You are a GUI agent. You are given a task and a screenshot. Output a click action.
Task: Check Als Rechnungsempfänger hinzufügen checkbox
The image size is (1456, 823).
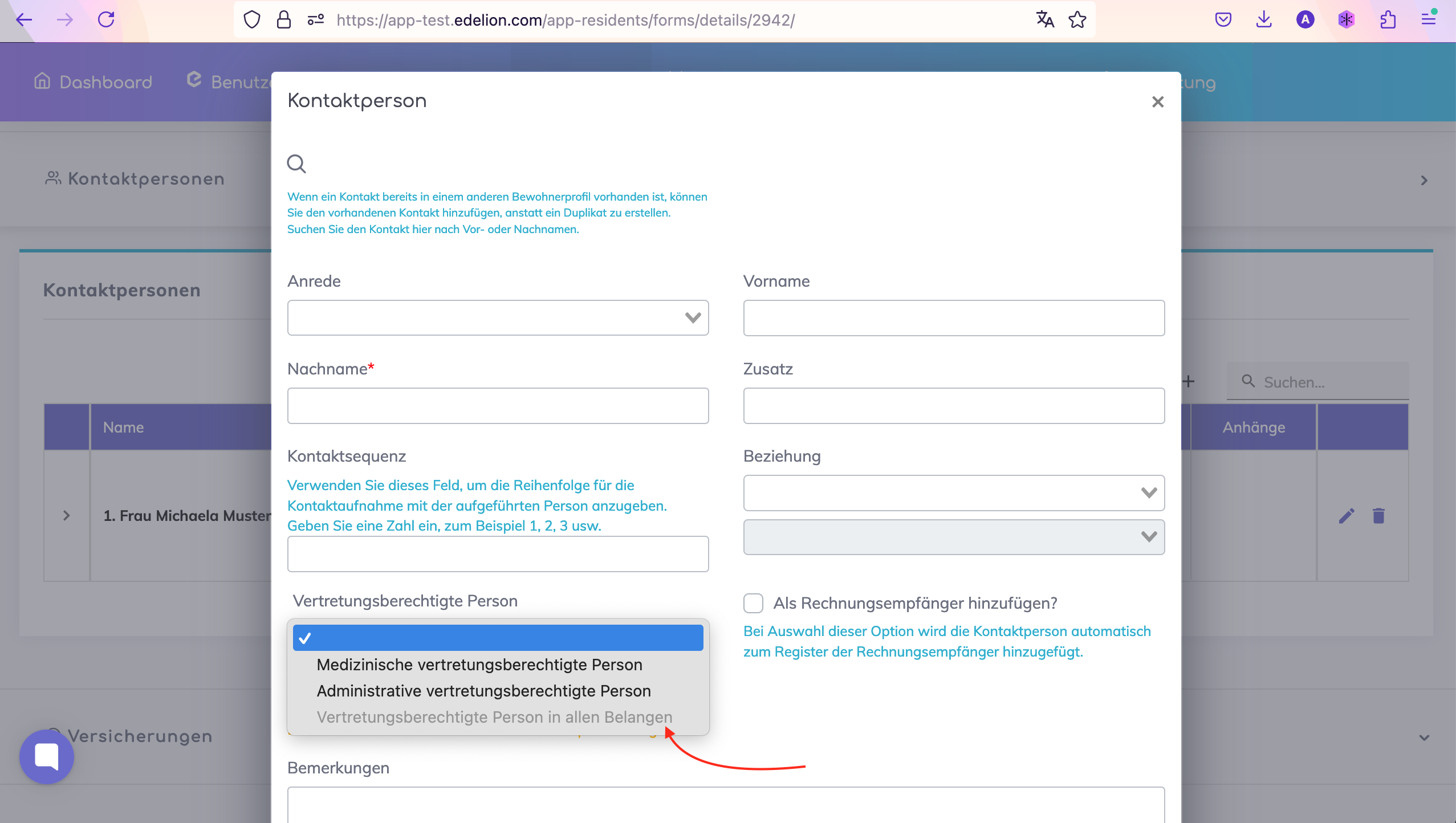click(753, 603)
